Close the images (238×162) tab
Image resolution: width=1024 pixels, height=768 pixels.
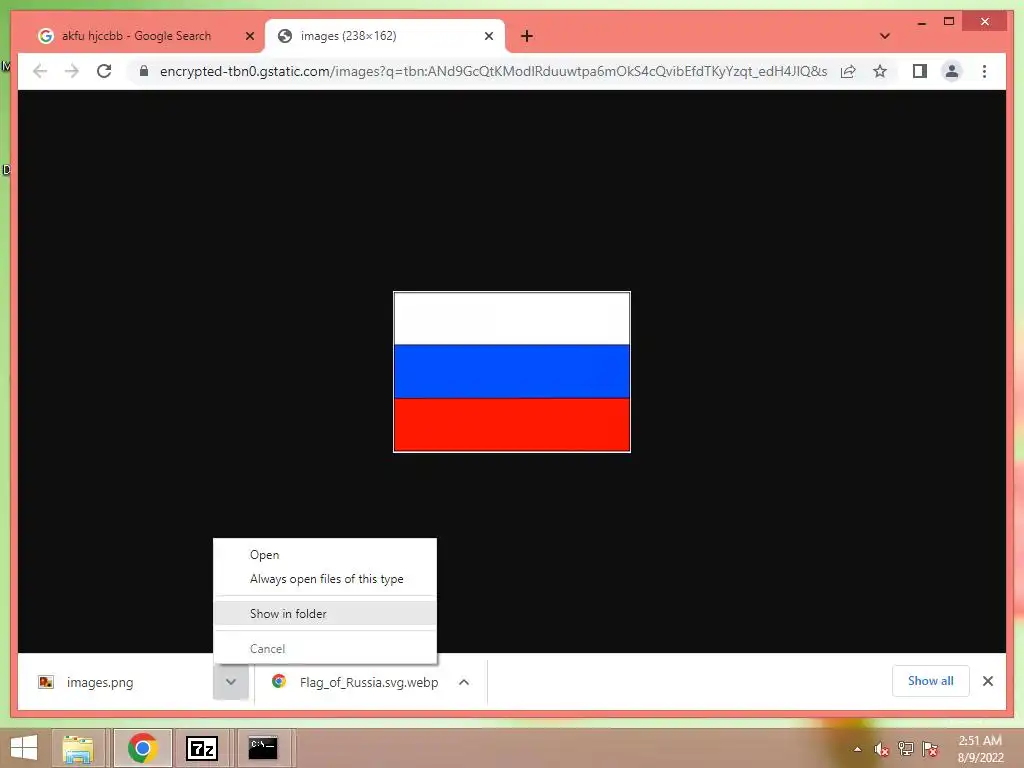pos(488,36)
